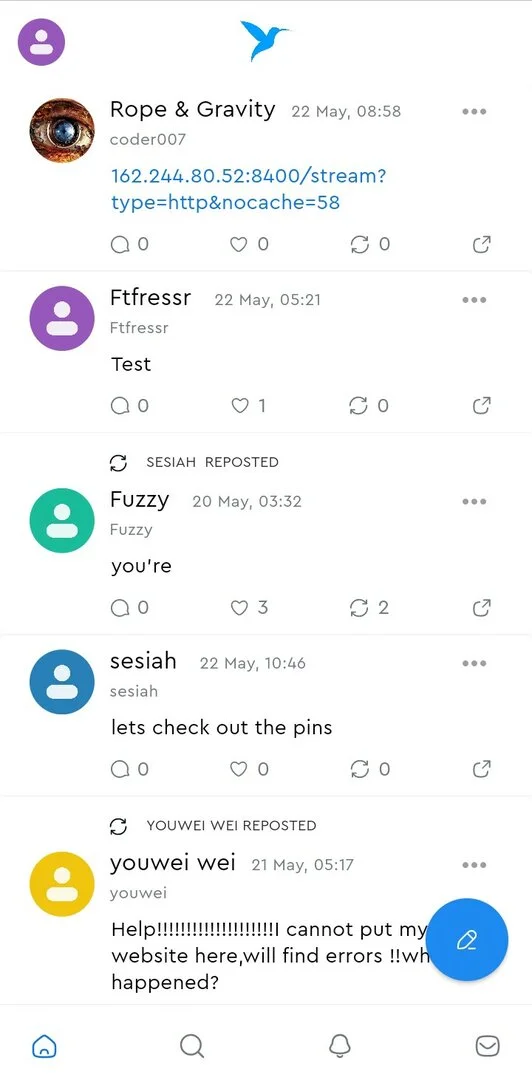
Task: Reply to sesiah's pins post
Action: 120,769
